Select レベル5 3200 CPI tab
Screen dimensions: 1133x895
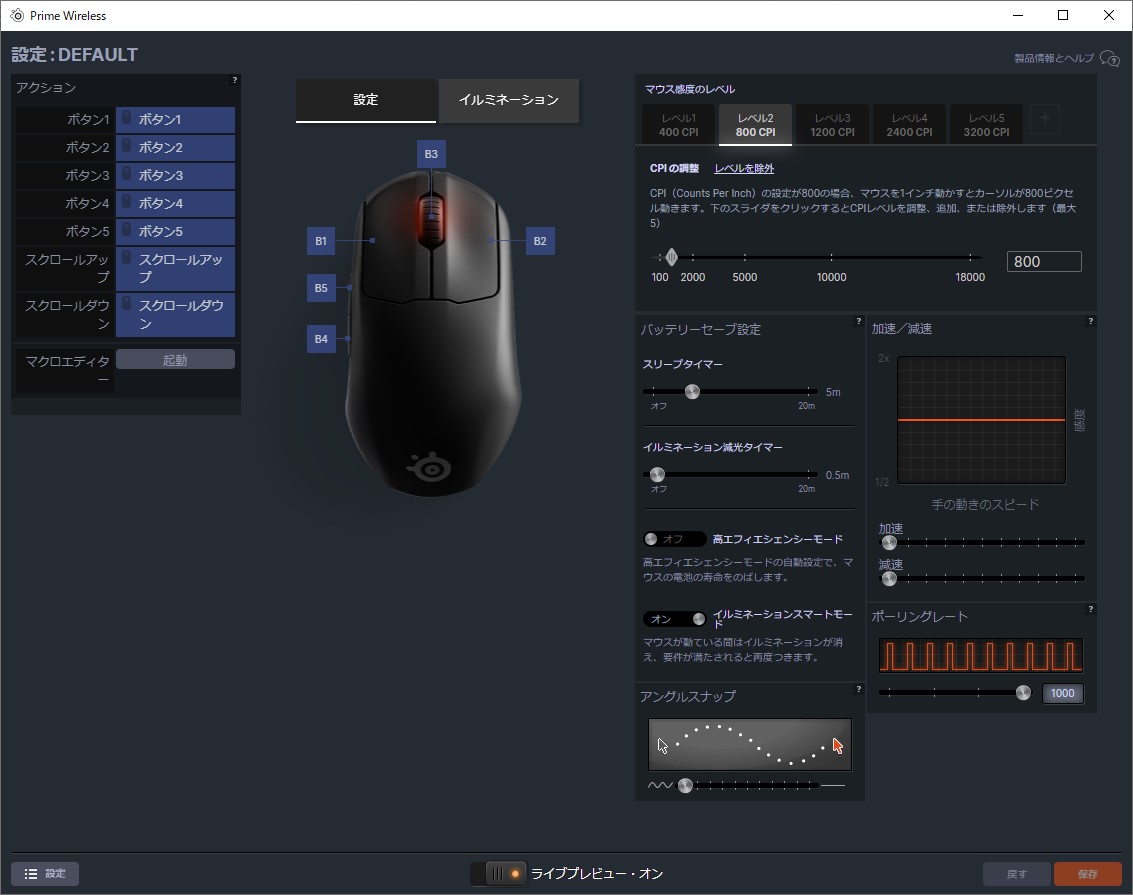pyautogui.click(x=986, y=125)
